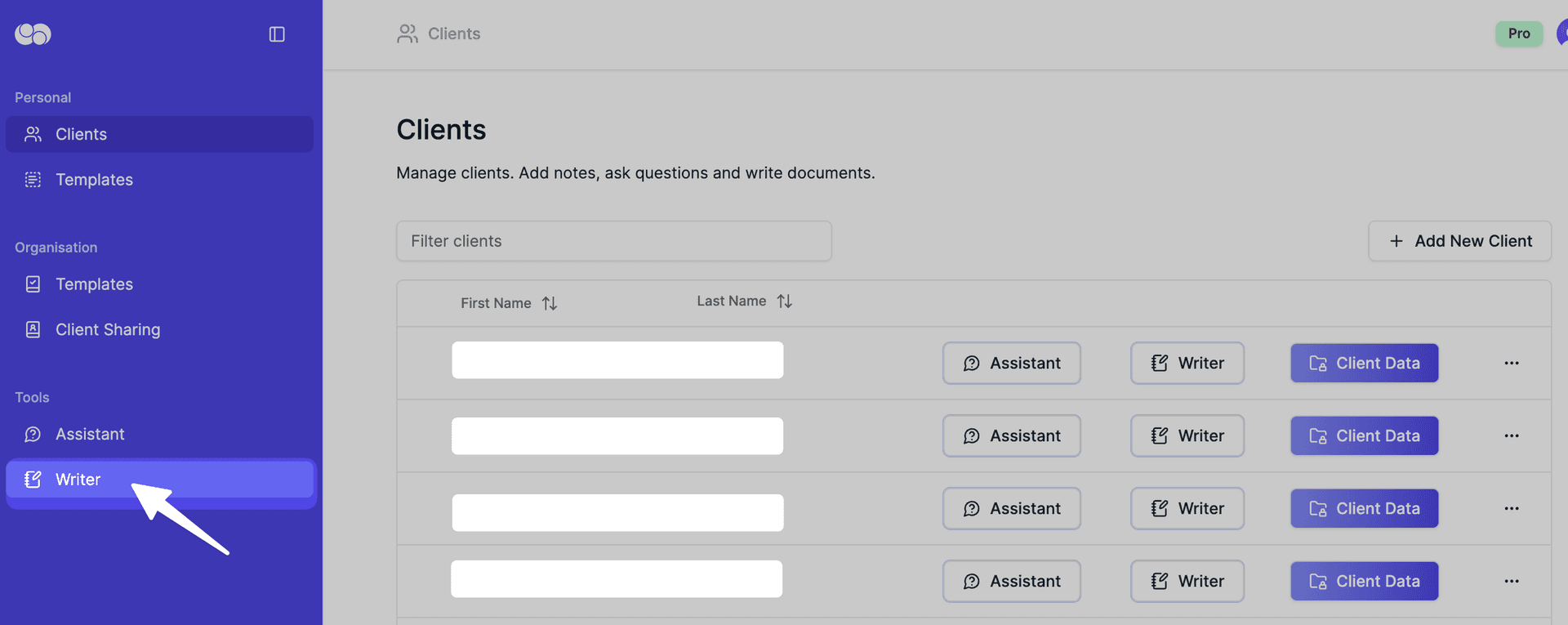Image resolution: width=1568 pixels, height=625 pixels.
Task: Open more options for second client row
Action: (1511, 435)
